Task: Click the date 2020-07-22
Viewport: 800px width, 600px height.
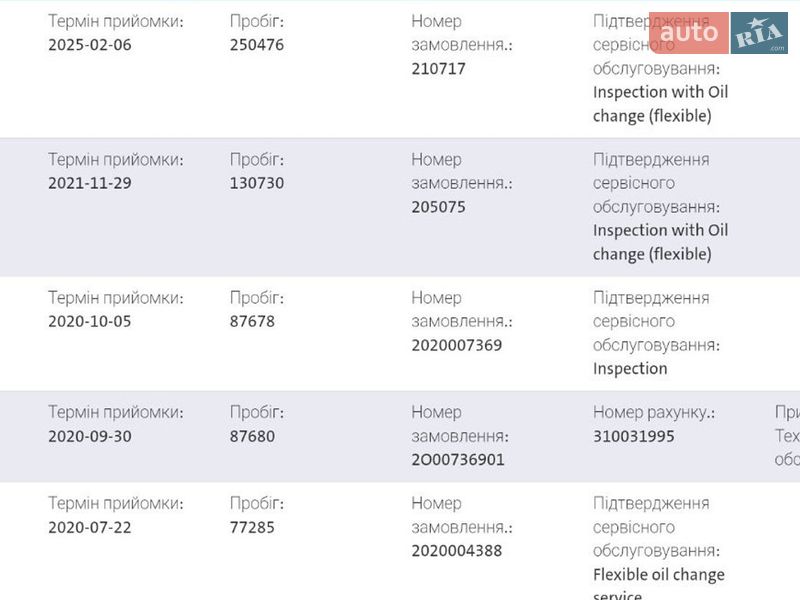Action: coord(90,527)
